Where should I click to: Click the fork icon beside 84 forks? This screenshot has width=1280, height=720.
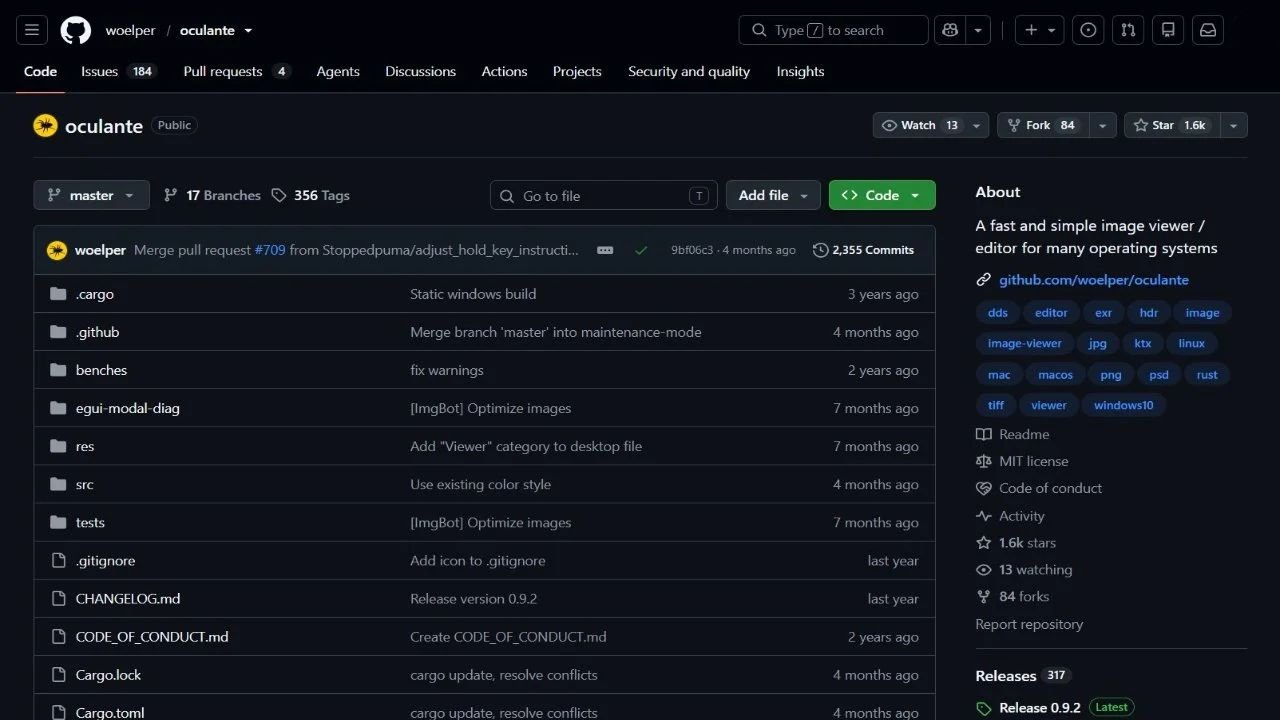tap(983, 597)
